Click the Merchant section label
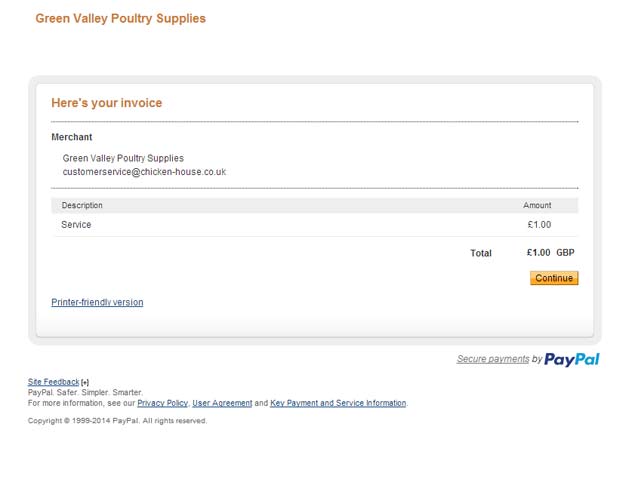The height and width of the screenshot is (482, 632). pos(72,137)
